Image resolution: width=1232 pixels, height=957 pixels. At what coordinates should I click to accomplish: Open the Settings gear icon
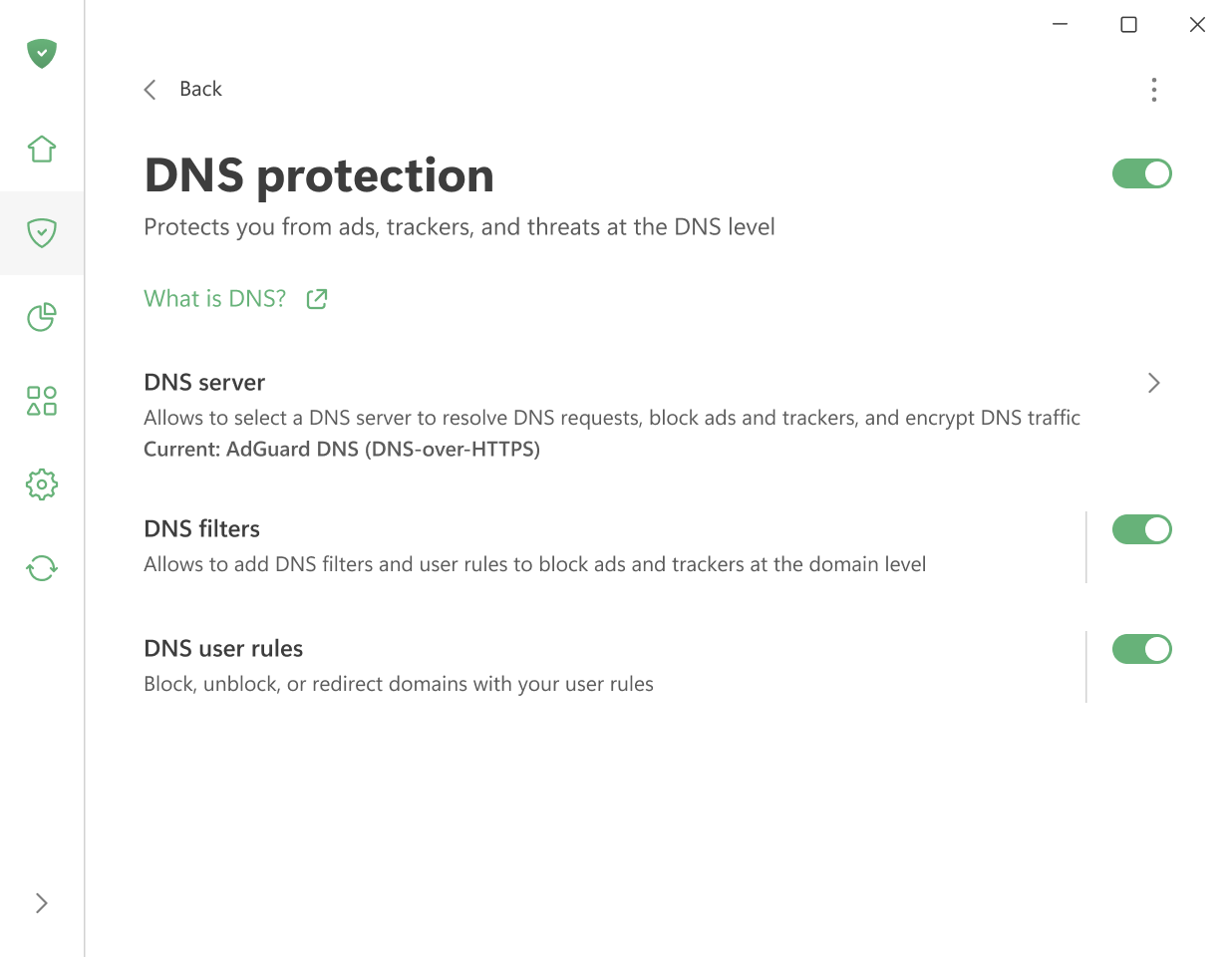point(42,484)
